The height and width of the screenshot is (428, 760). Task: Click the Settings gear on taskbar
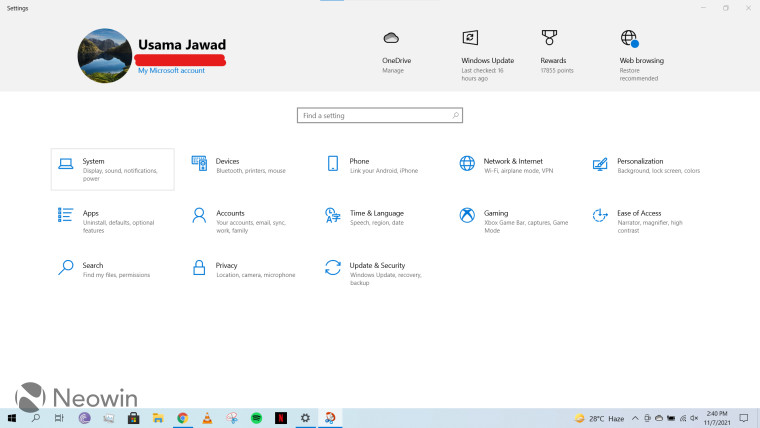pos(305,418)
